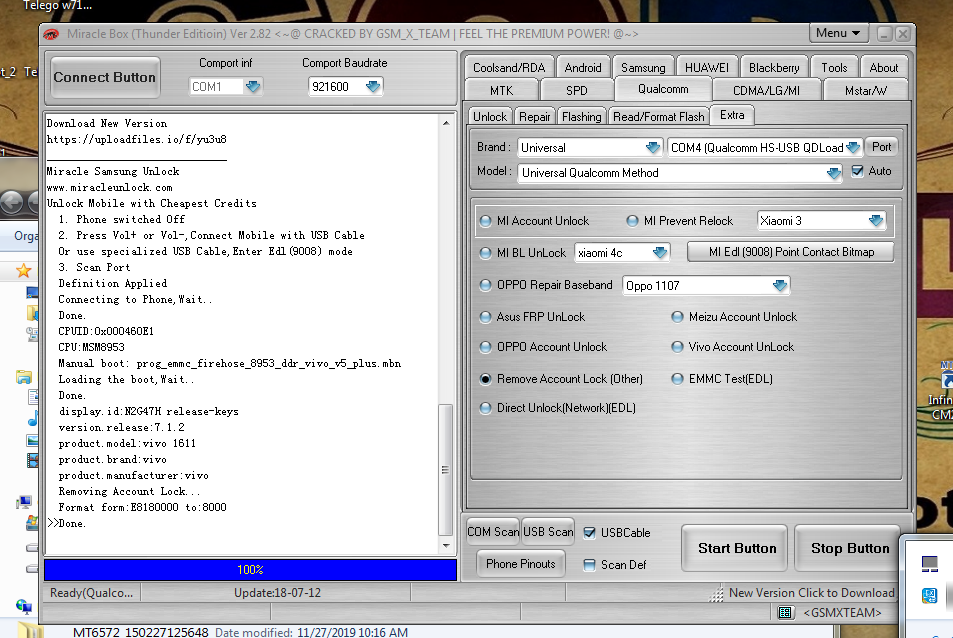Viewport: 953px width, 638px height.
Task: Select MI Account Unlock radio option
Action: tap(486, 221)
